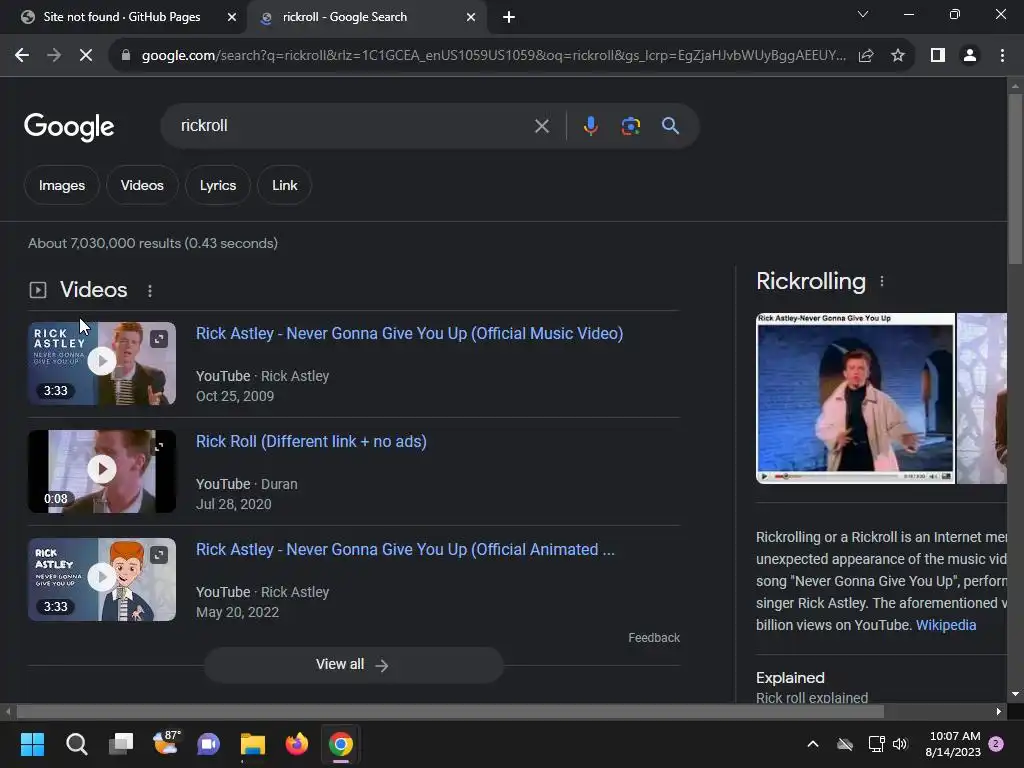
Task: Play the animated Rick Astley thumbnail
Action: 102,577
